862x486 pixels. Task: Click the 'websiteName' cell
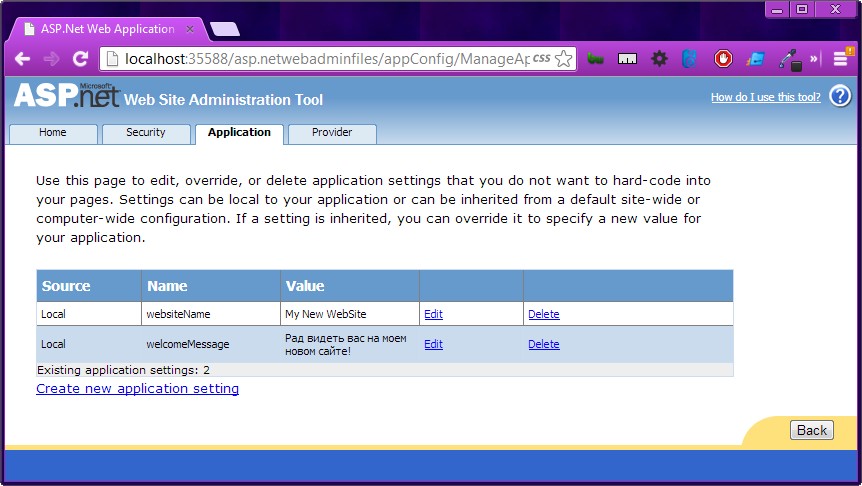(x=211, y=314)
